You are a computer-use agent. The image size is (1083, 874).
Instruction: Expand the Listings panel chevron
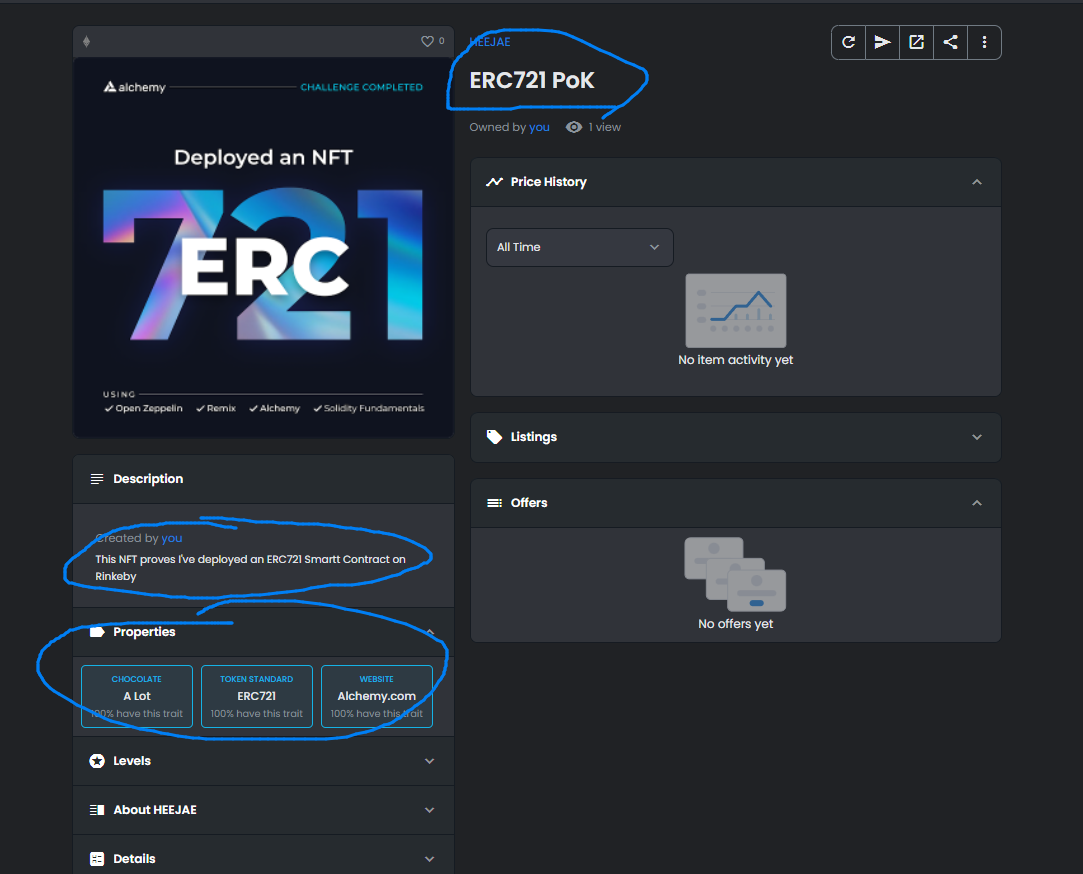tap(977, 437)
